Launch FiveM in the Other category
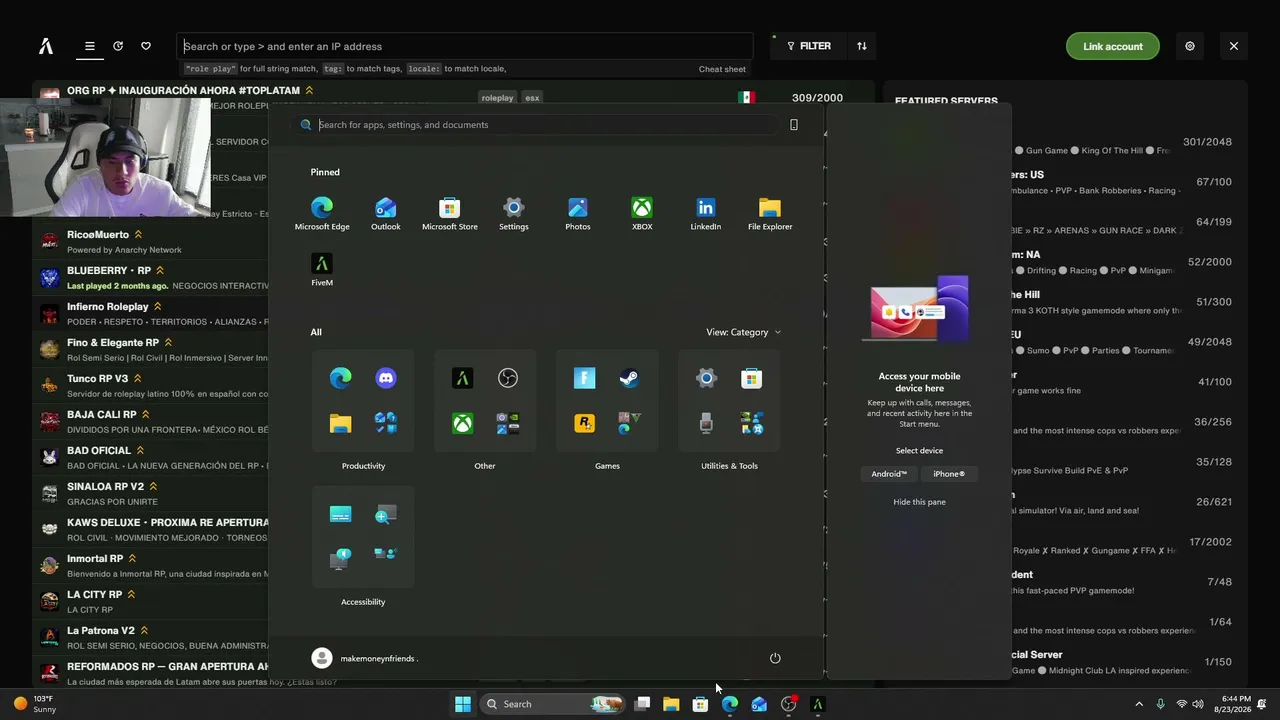 pyautogui.click(x=462, y=378)
